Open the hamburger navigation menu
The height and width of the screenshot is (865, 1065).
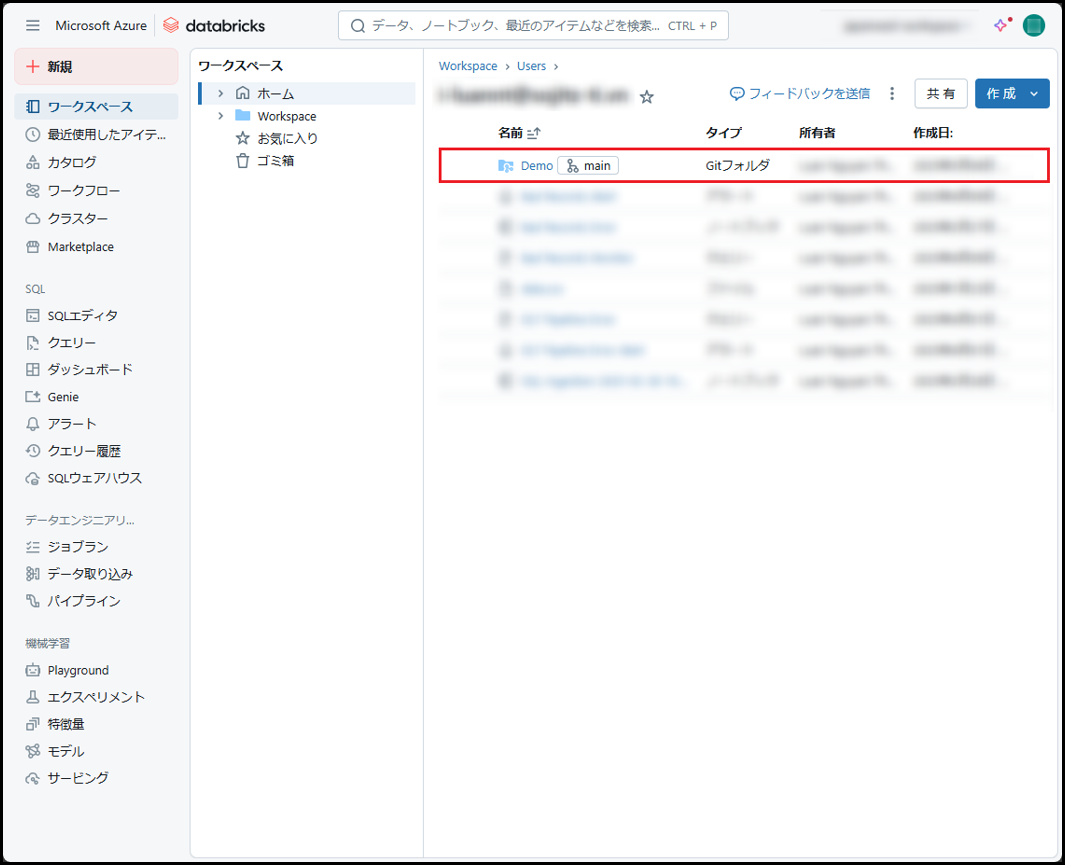(33, 26)
